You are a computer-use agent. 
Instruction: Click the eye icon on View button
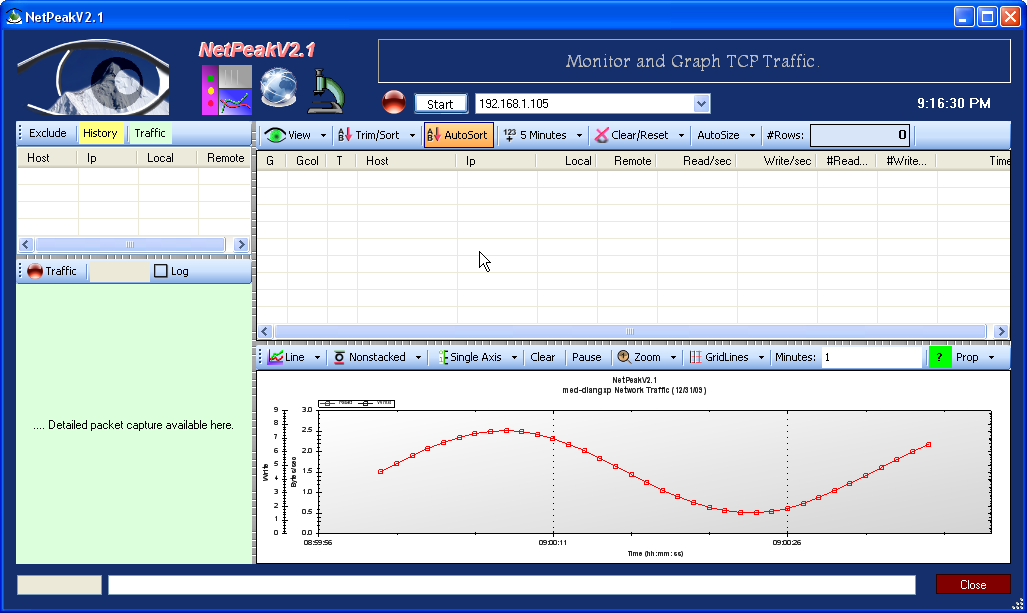275,135
